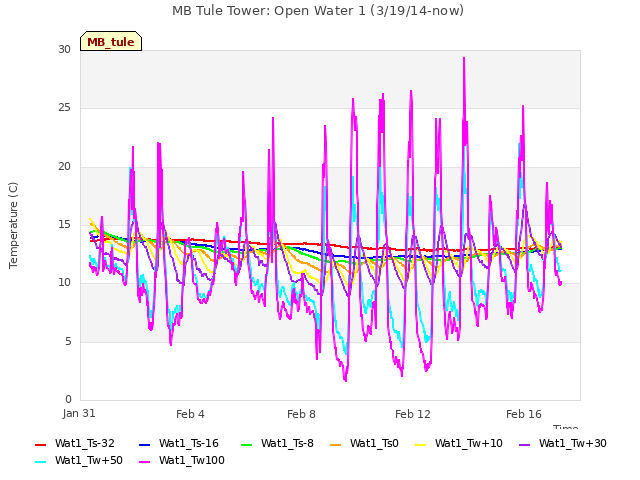Viewport: 640px width, 480px height.
Task: Click the 10 y-axis tick label
Action: 64,282
